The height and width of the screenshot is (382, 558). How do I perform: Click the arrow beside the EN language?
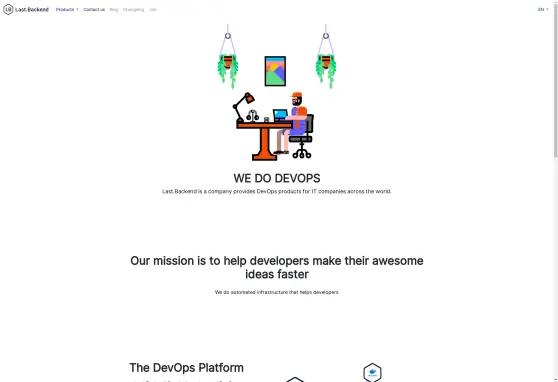[547, 10]
